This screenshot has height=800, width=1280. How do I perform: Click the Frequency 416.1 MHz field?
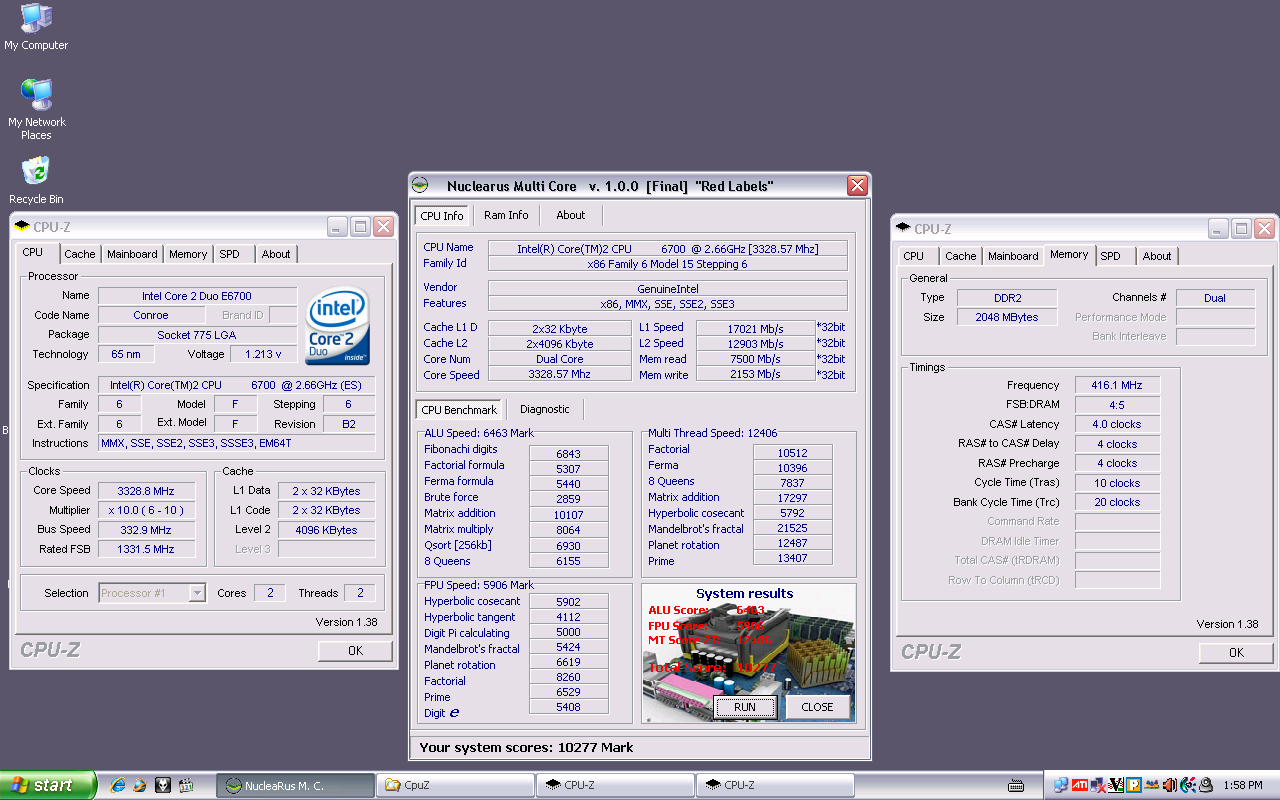click(1118, 385)
